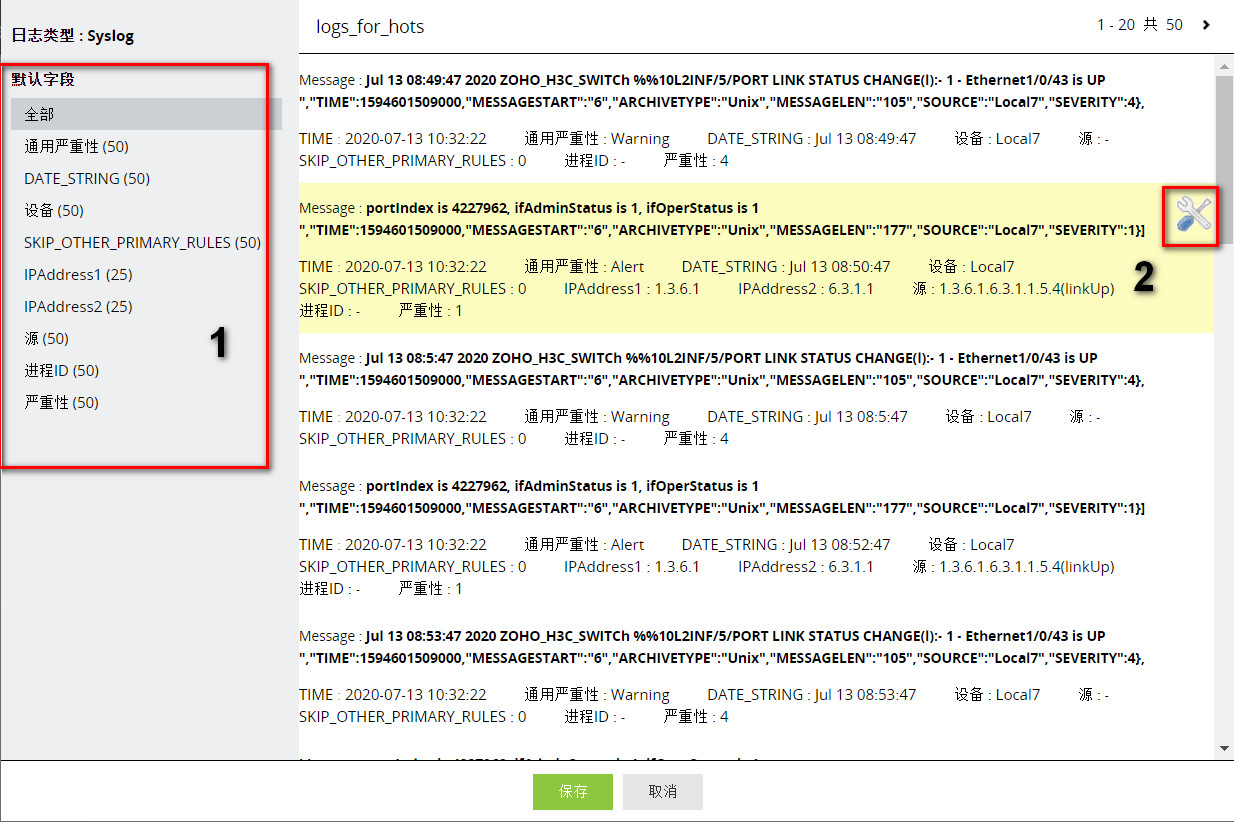Click 源 : 1.3.6.1.6.3.1.1.5.4(linkUp) in highlighted entry
Image resolution: width=1234 pixels, height=822 pixels.
(1013, 288)
